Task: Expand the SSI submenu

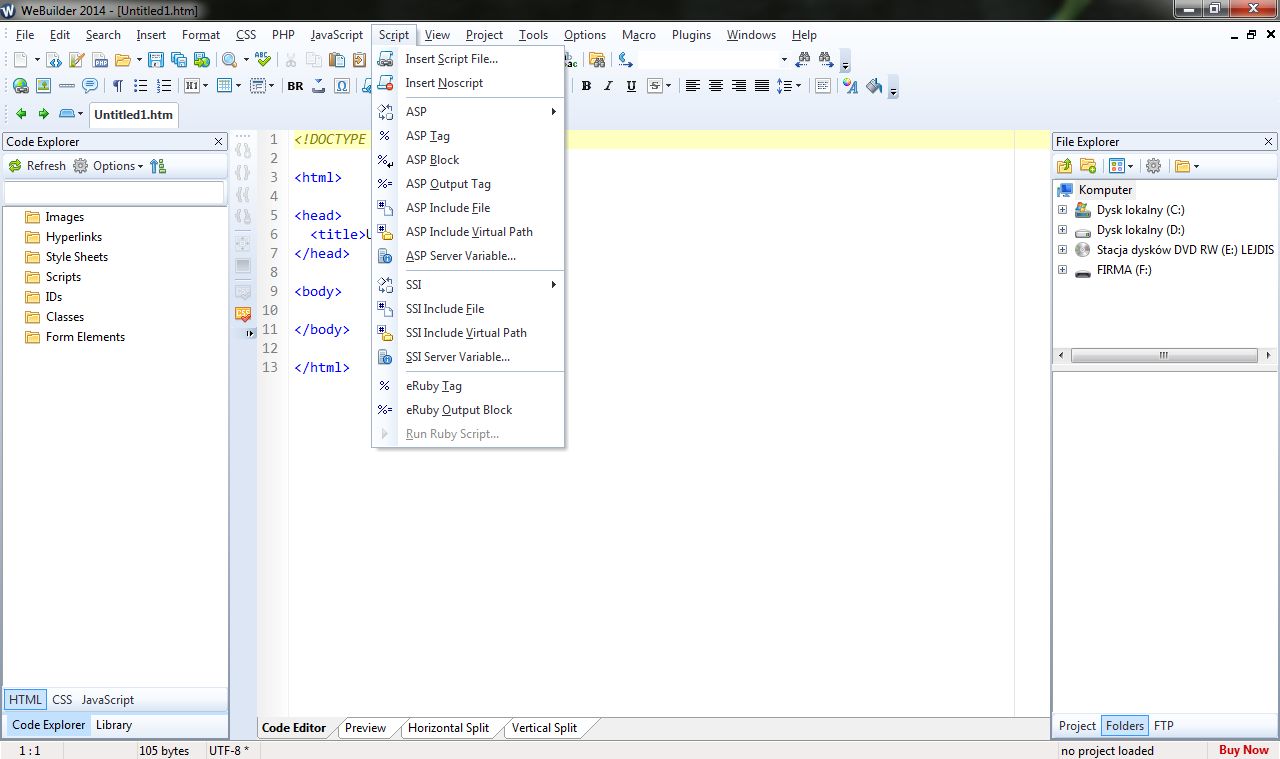Action: [x=468, y=285]
